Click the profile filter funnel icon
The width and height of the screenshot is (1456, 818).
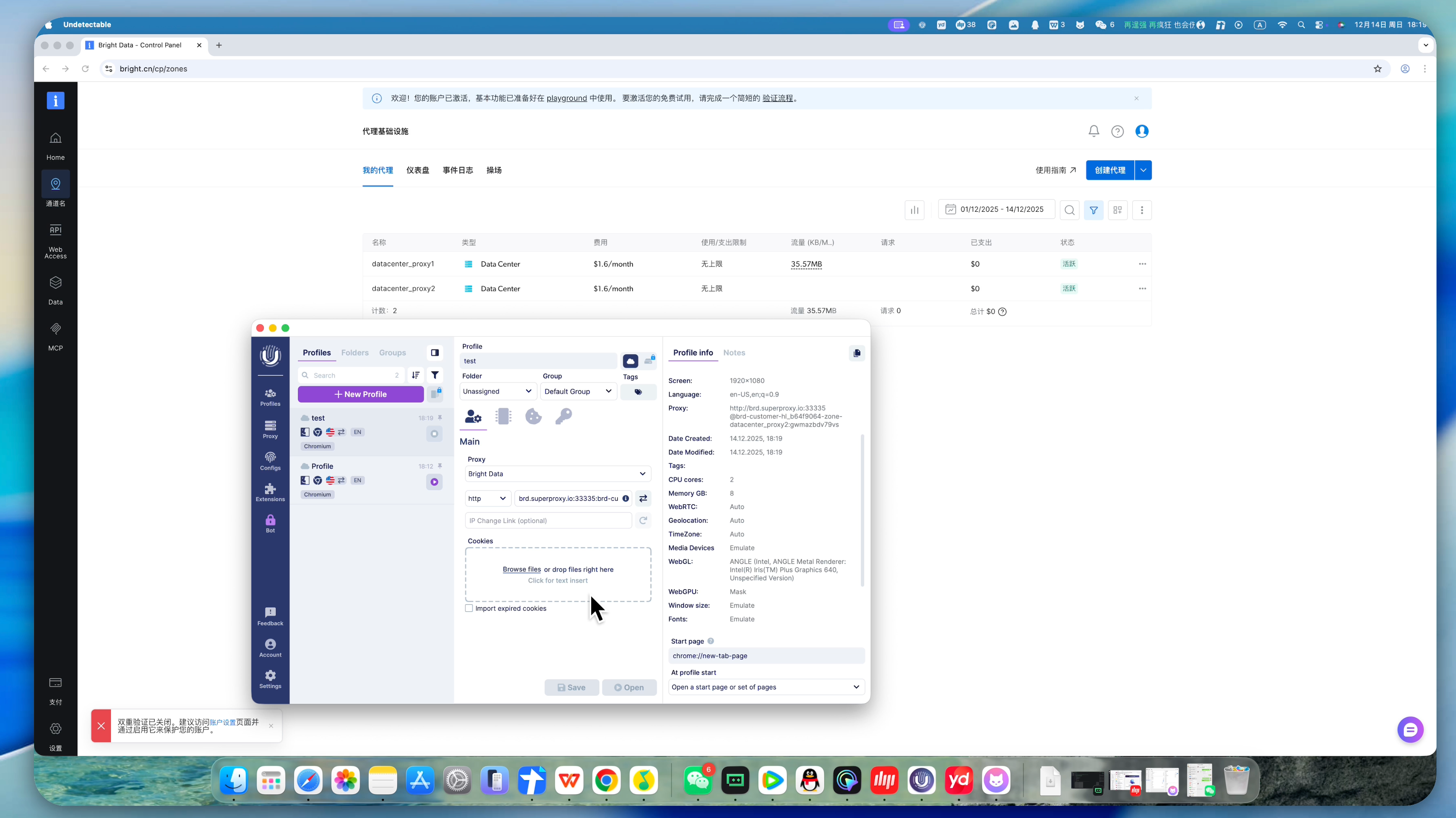pyautogui.click(x=435, y=375)
